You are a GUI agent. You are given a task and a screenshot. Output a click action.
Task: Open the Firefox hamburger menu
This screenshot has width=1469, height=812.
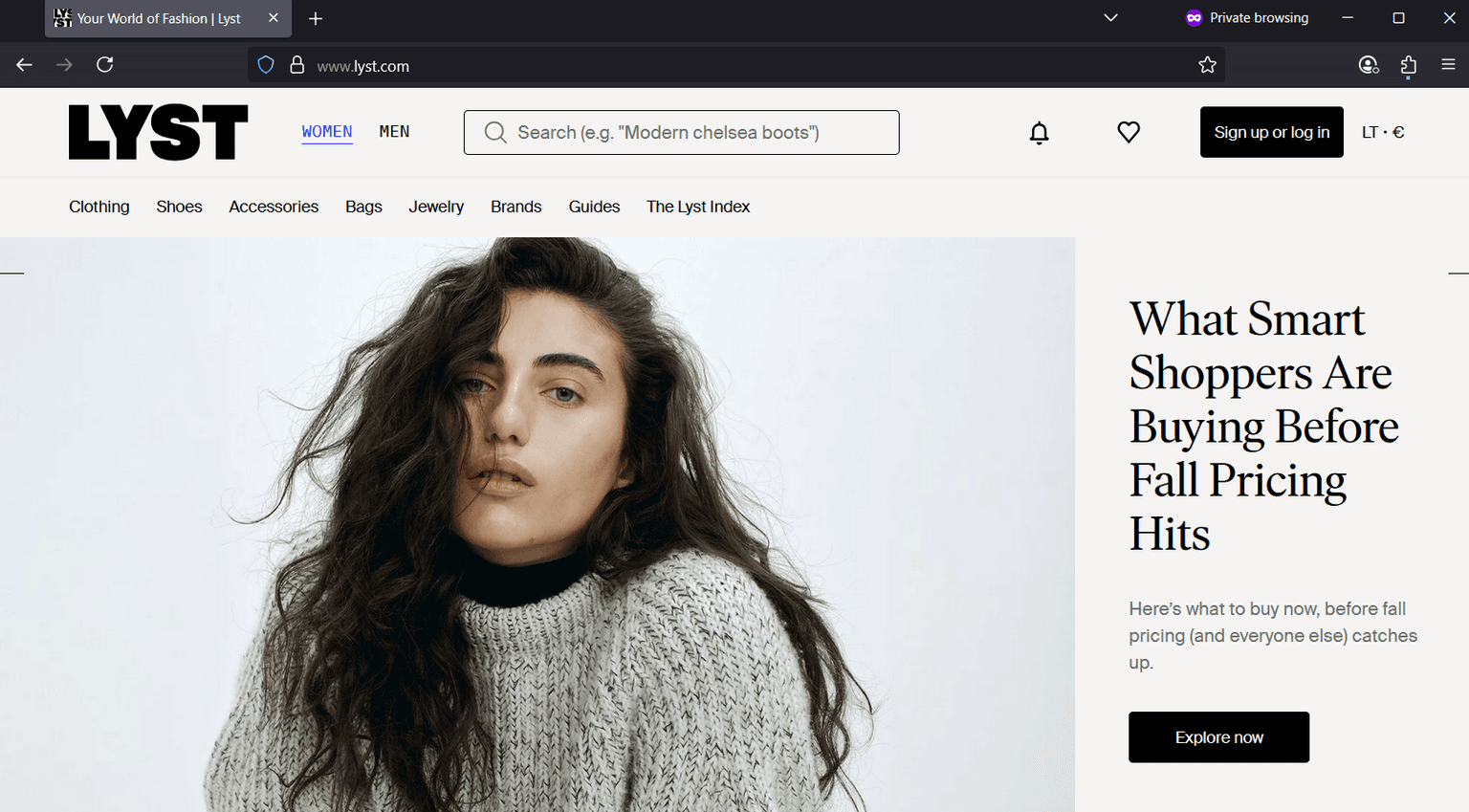point(1448,65)
